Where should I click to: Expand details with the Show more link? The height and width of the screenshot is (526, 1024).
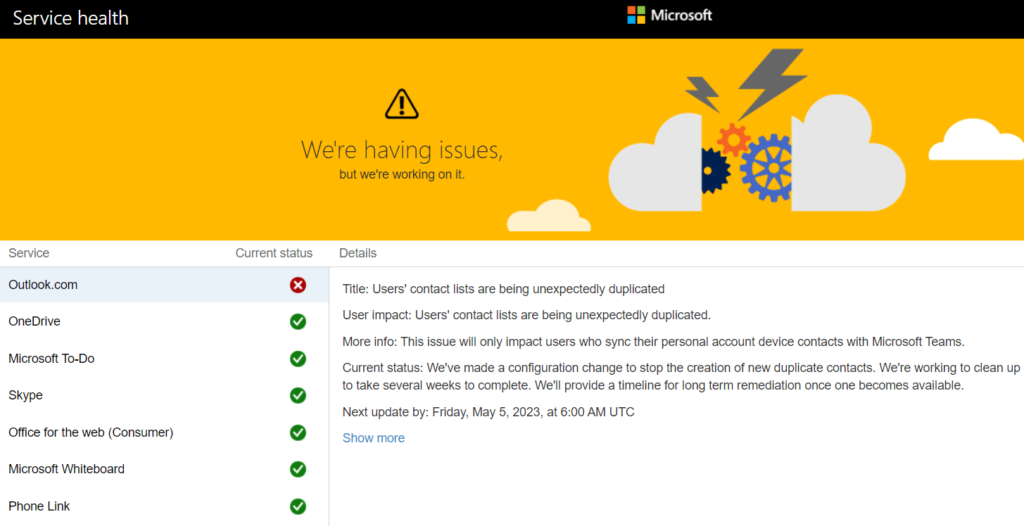click(374, 438)
